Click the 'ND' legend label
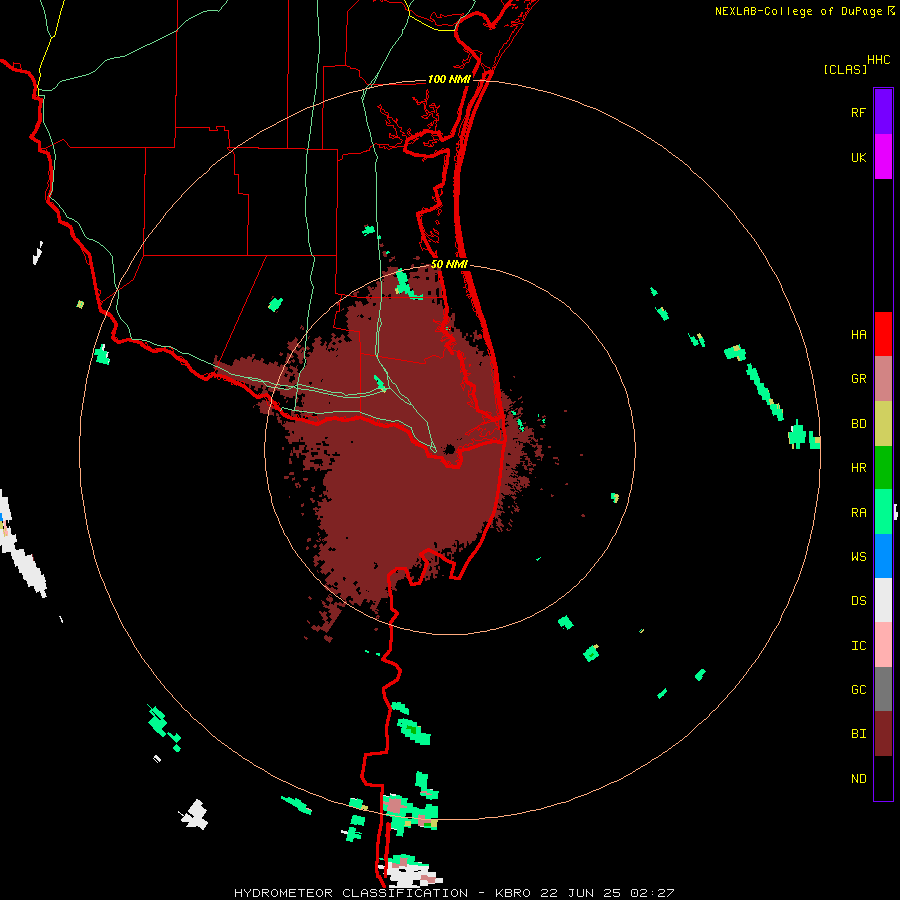The image size is (900, 900). tap(858, 778)
